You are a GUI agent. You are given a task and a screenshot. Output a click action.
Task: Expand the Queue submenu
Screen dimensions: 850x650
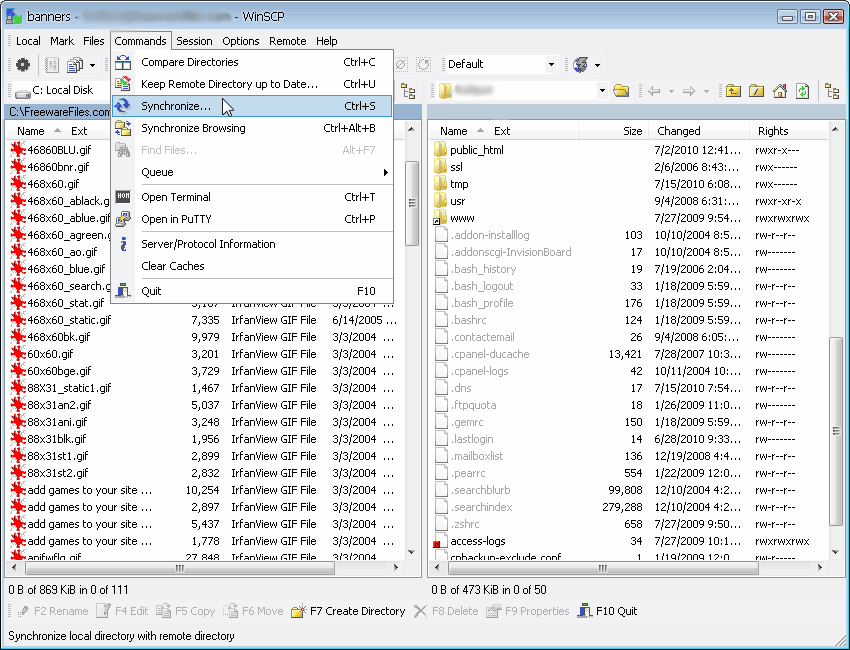coord(253,172)
